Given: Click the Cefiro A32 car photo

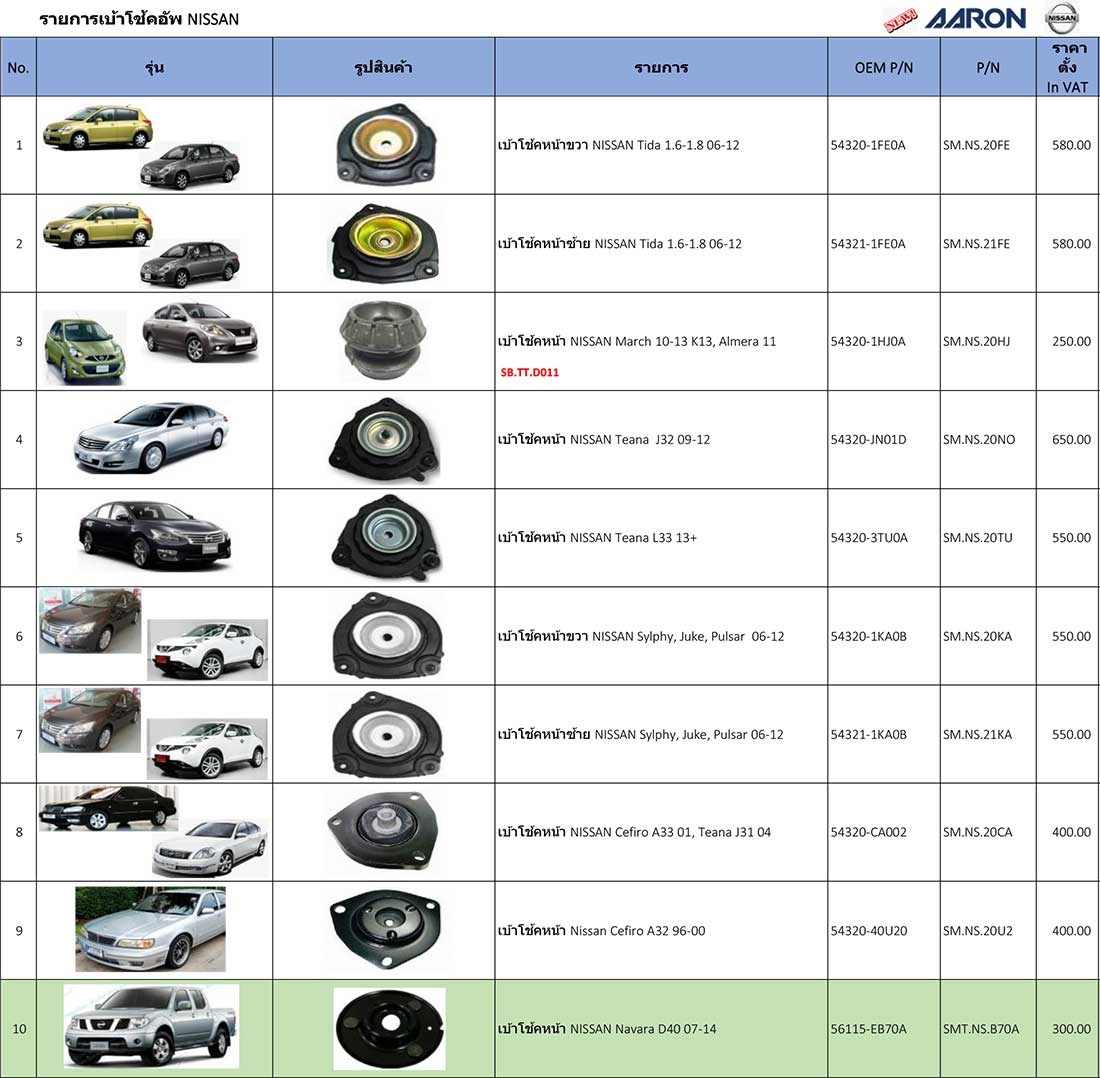Looking at the screenshot, I should (x=151, y=929).
